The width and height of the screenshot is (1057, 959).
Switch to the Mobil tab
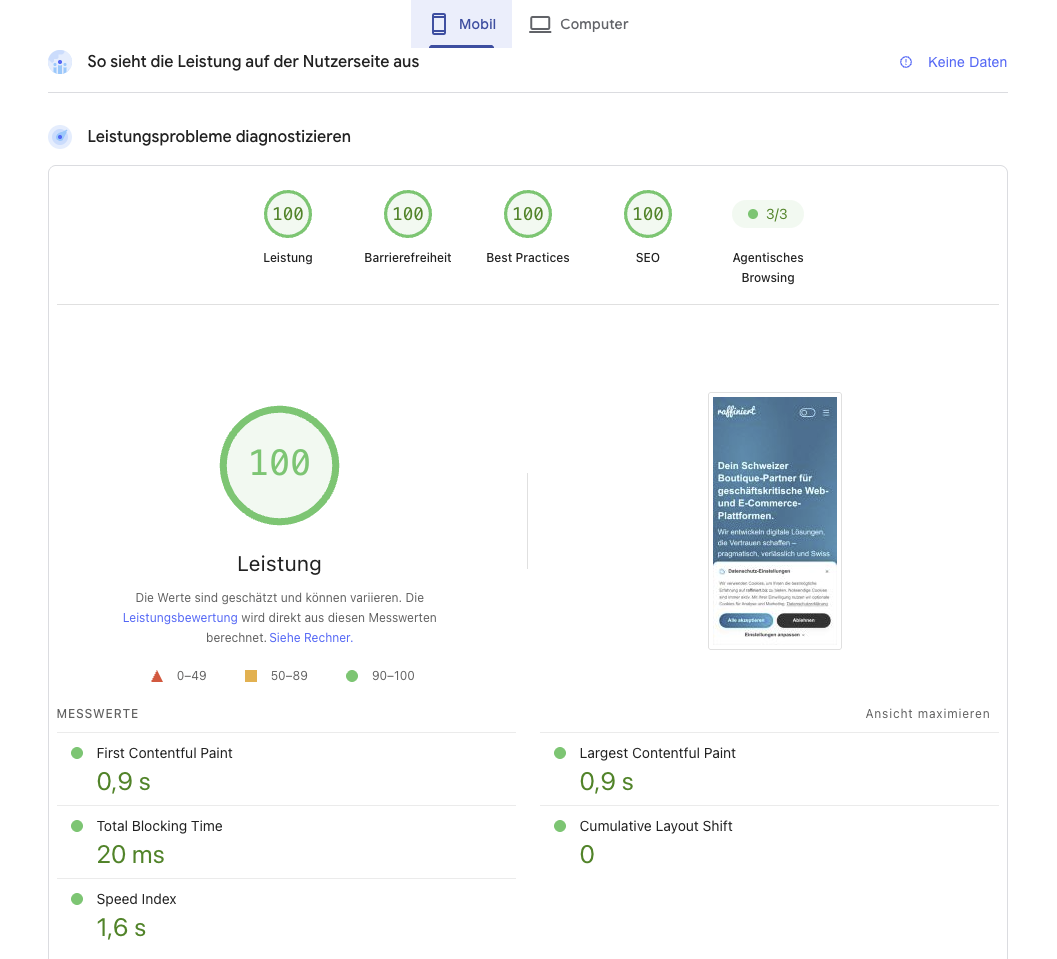[462, 24]
